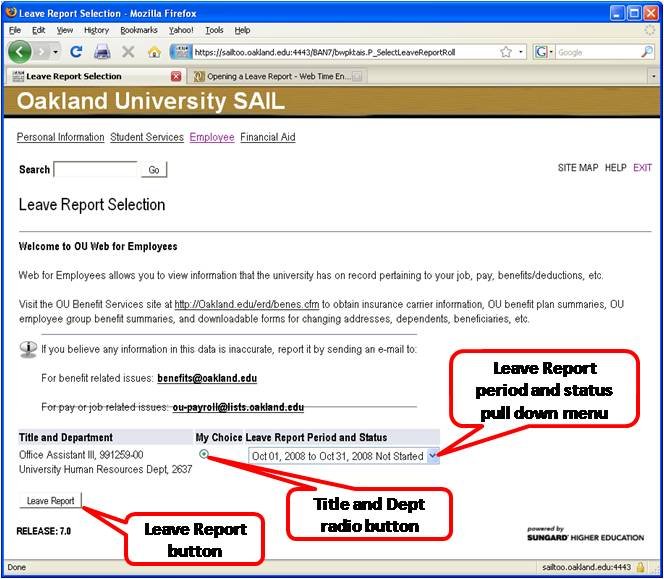Go to Home via house icon
The width and height of the screenshot is (664, 579).
click(153, 52)
